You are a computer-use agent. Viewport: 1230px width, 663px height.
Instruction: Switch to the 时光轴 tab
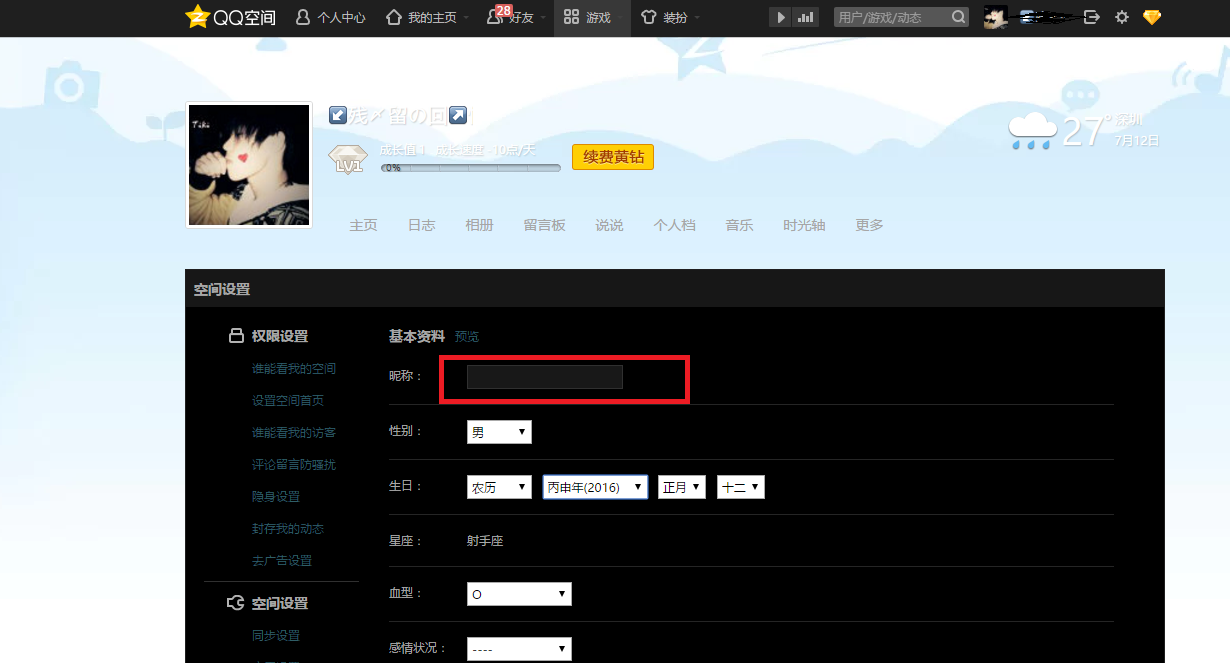804,225
